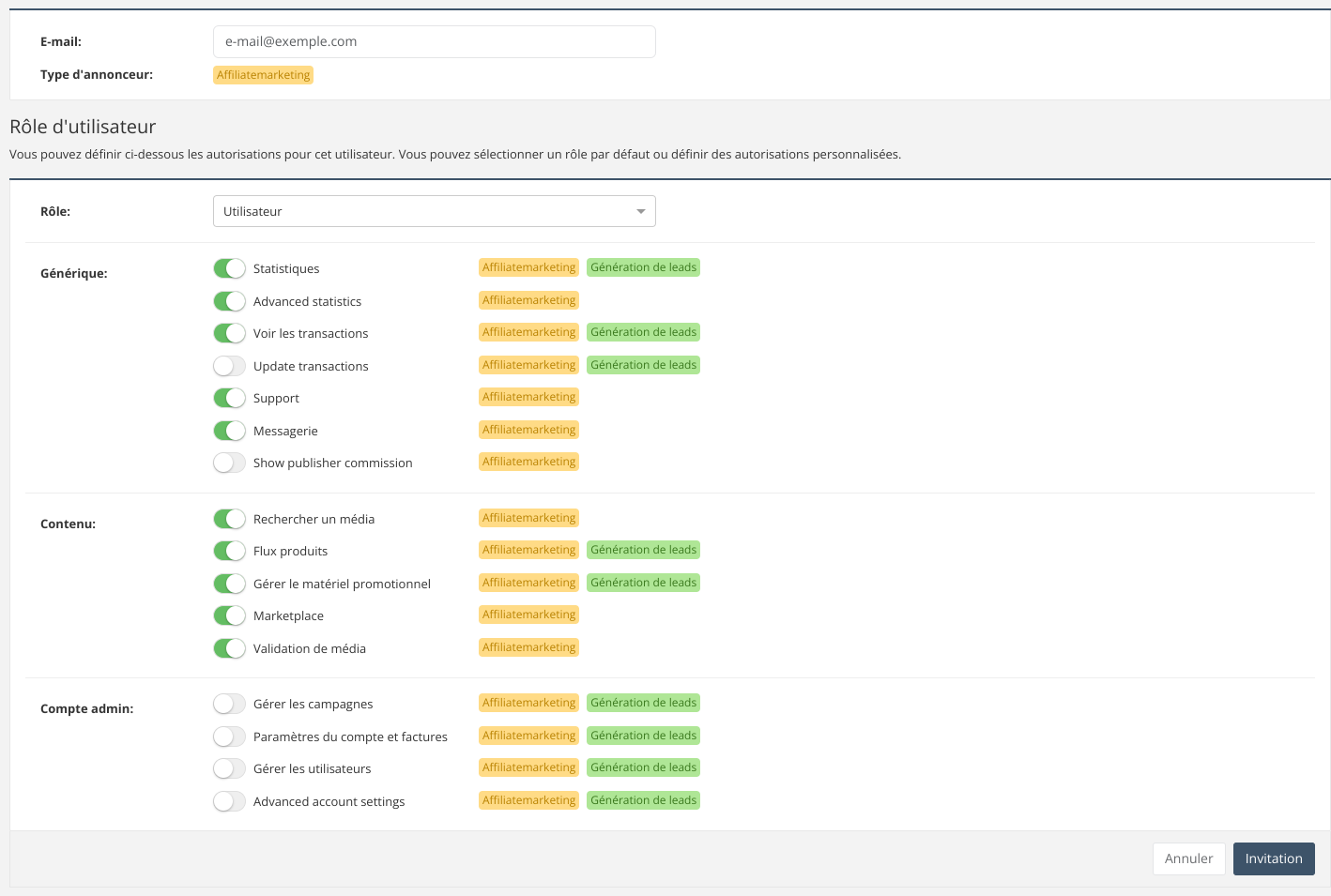This screenshot has width=1331, height=896.
Task: Enable Show publisher commission toggle
Action: click(x=229, y=463)
